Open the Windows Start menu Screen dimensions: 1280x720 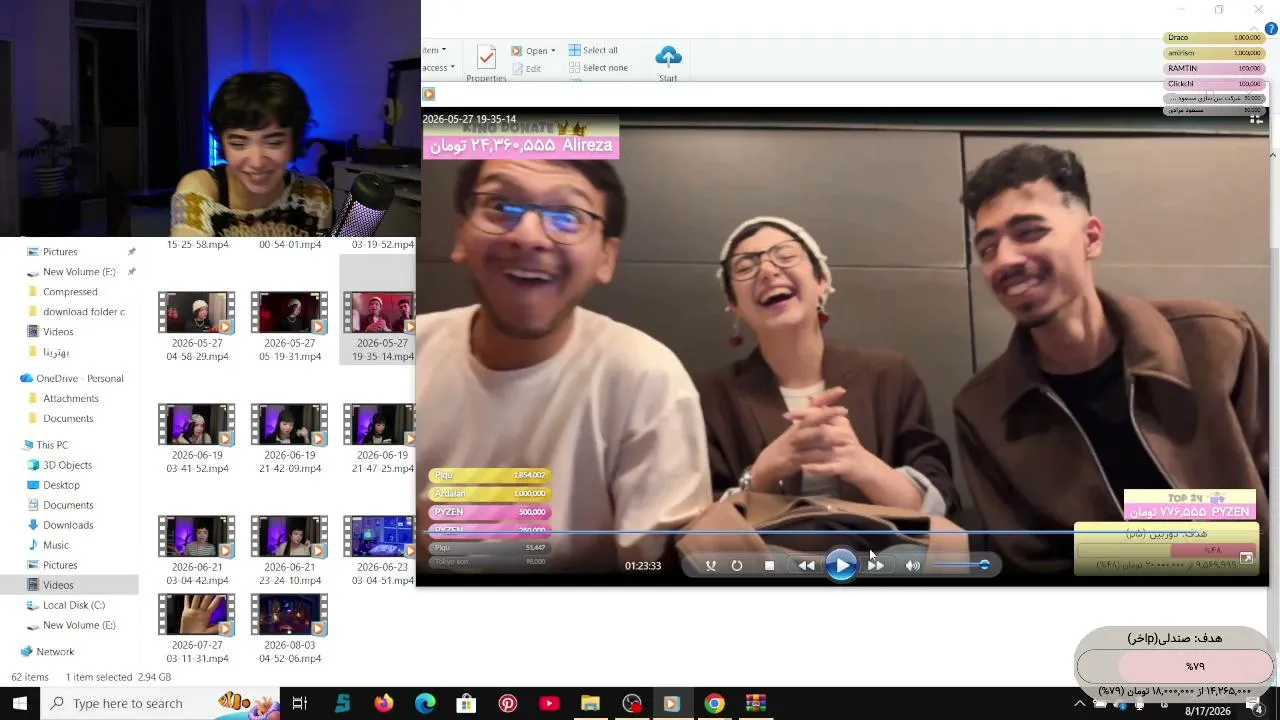point(20,704)
